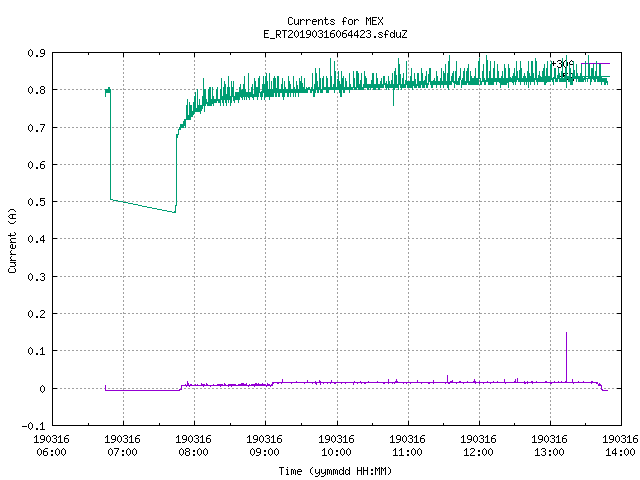640x480 pixels.
Task: Click the green sloped segment near 0.5 A
Action: (x=143, y=206)
